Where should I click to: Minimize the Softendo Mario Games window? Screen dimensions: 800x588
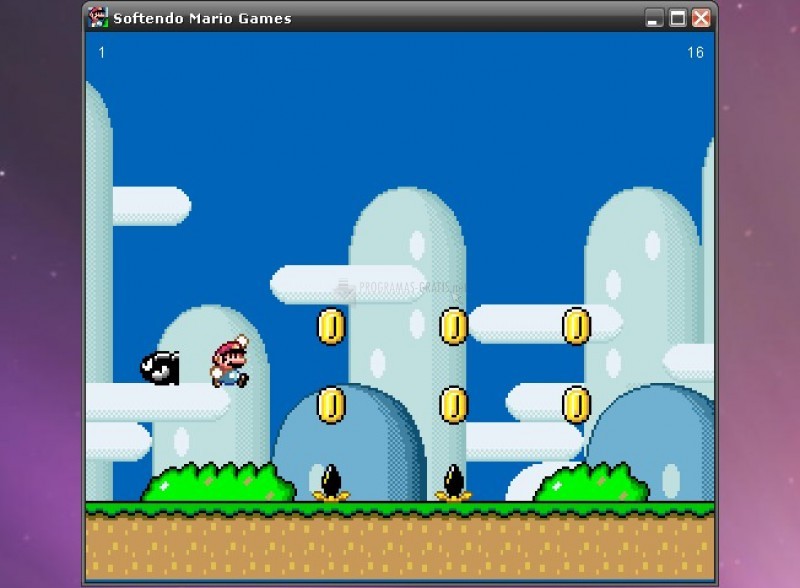654,18
